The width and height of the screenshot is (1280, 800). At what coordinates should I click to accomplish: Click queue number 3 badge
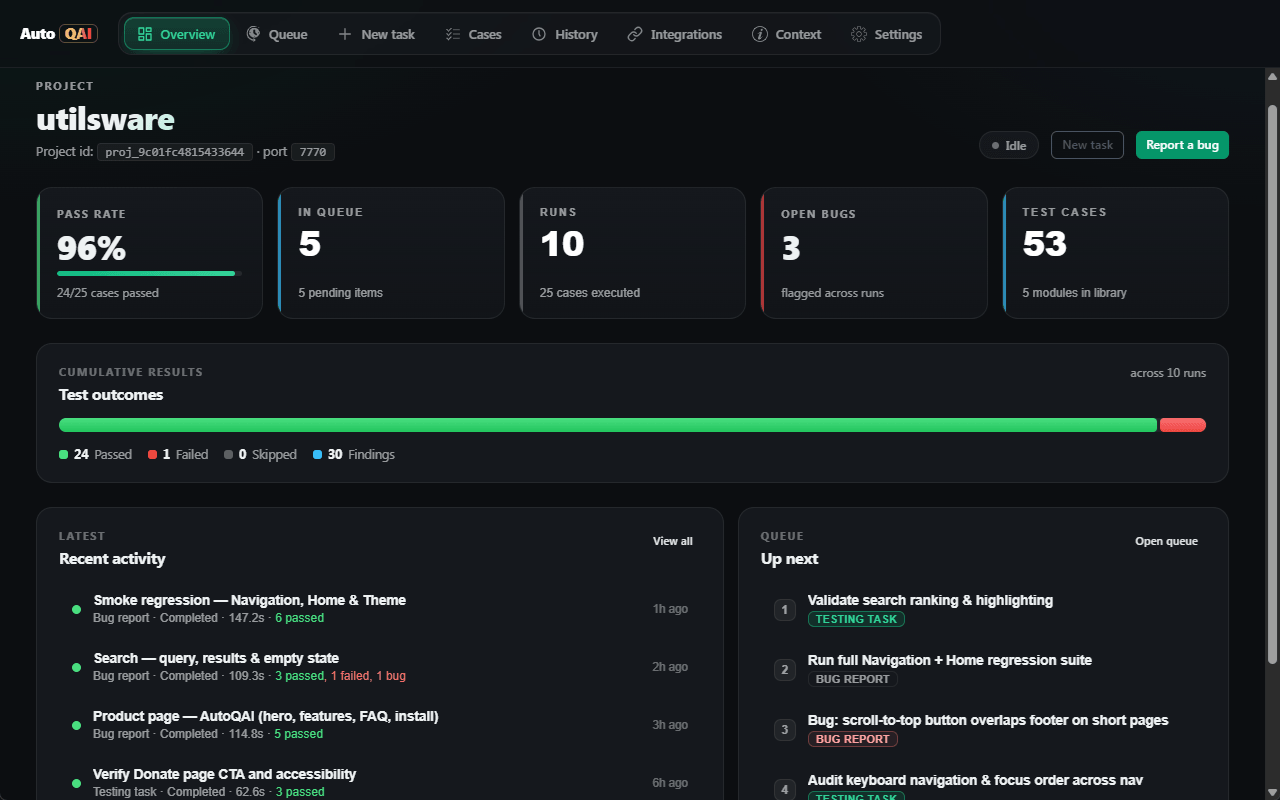coord(785,729)
